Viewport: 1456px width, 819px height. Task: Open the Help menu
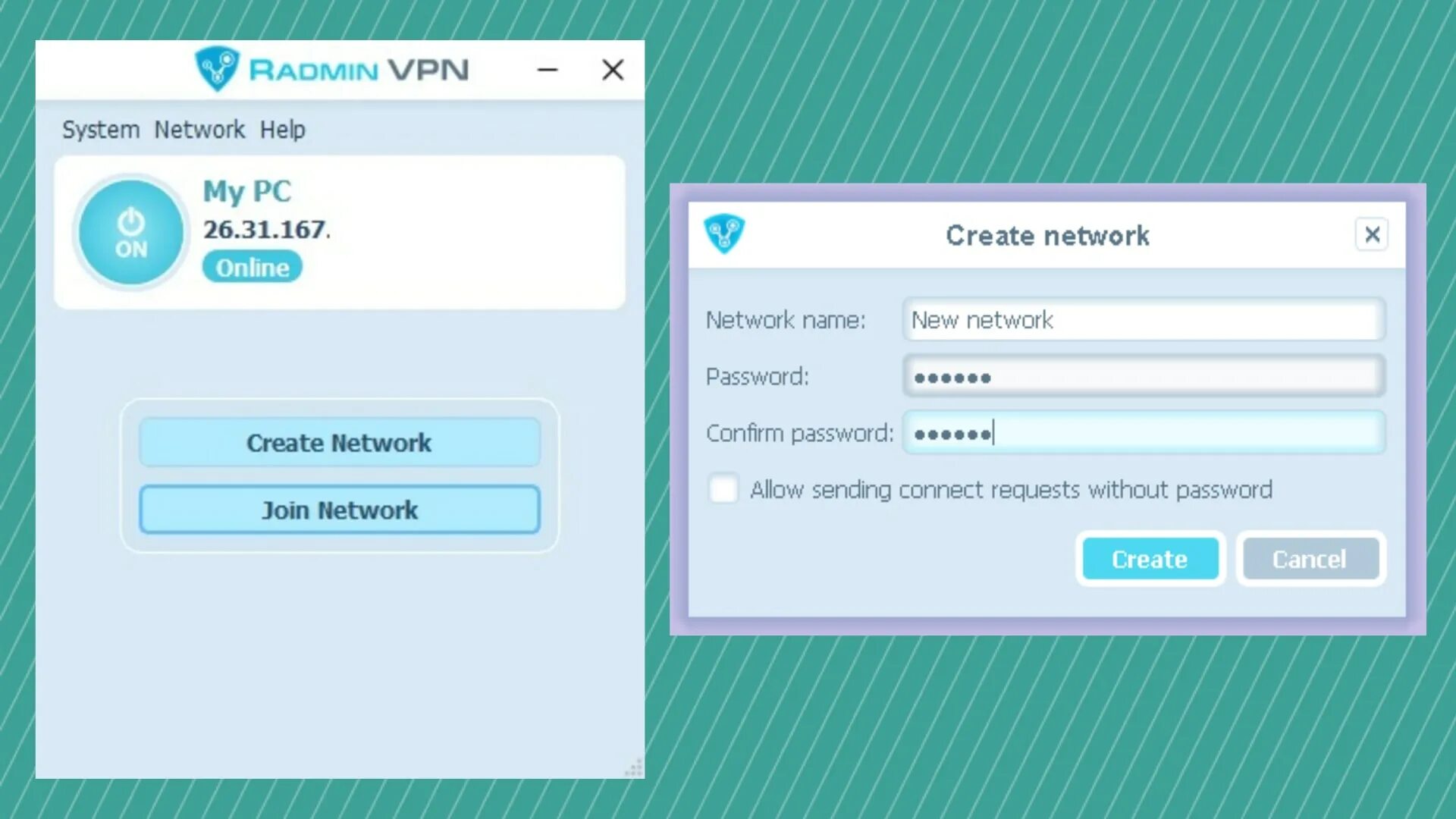tap(282, 129)
